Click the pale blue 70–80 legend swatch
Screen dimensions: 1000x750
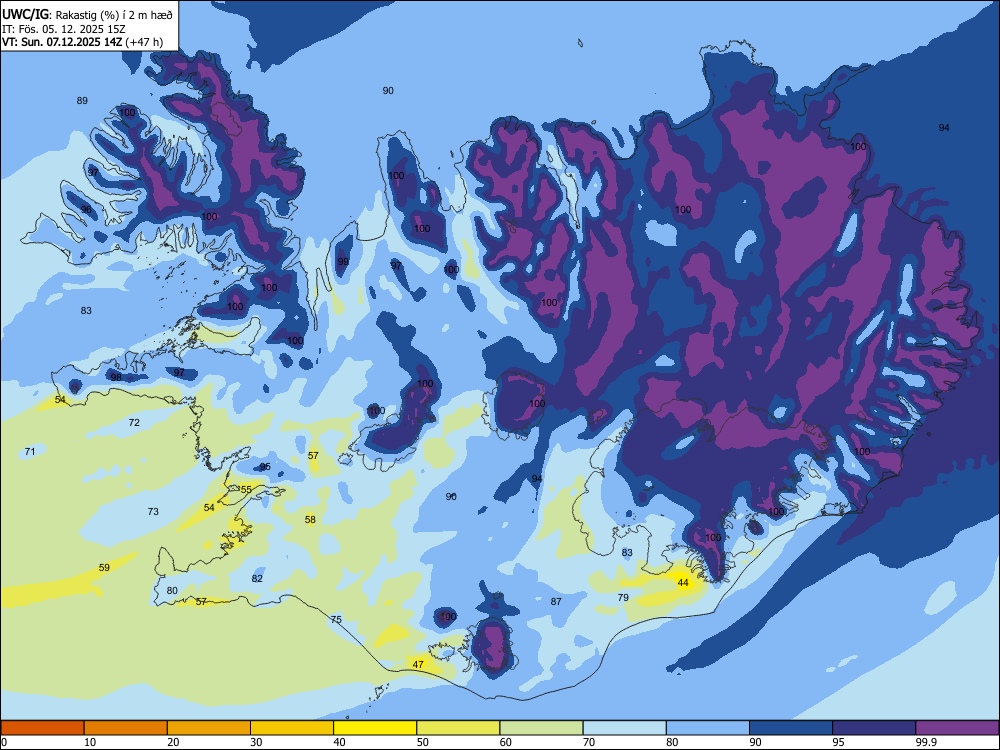tap(624, 728)
